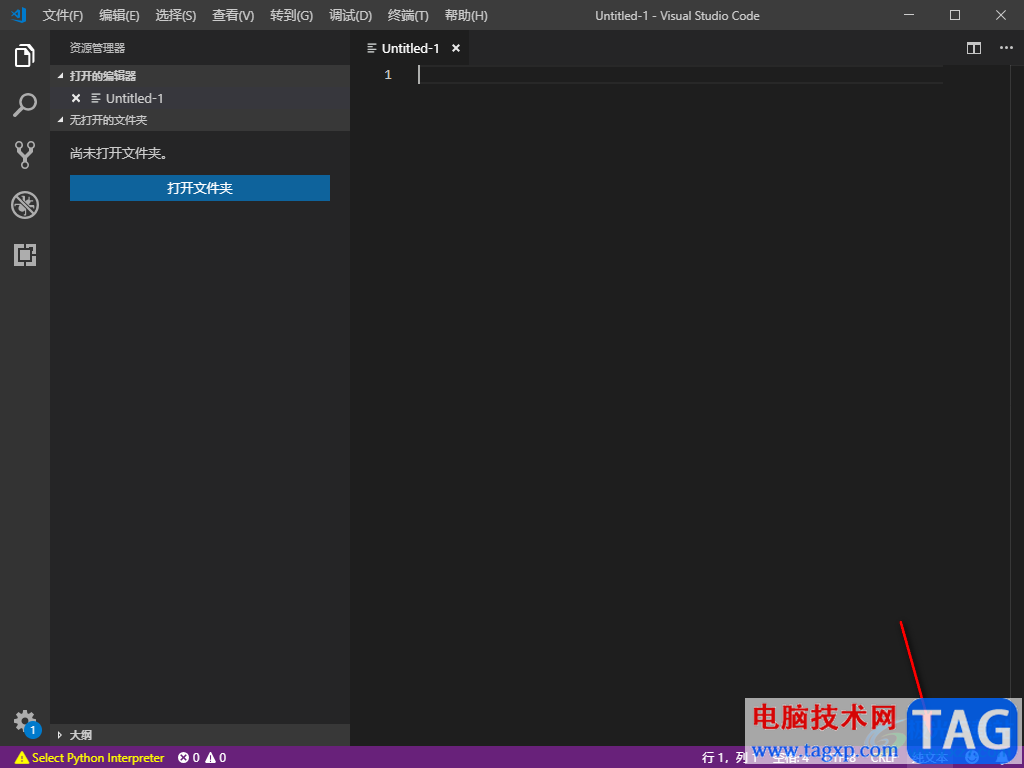Open the Source Control view
The width and height of the screenshot is (1024, 768).
click(25, 155)
